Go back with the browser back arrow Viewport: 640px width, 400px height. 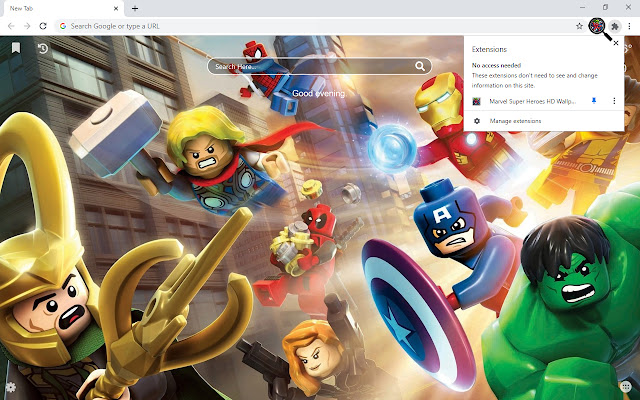coord(11,26)
